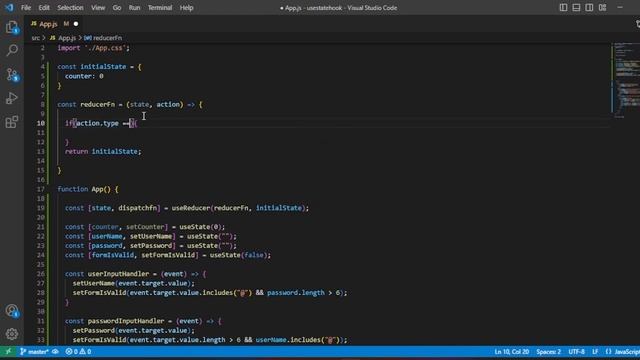Open the Source Control view icon
Image resolution: width=640 pixels, height=360 pixels.
tap(12, 75)
